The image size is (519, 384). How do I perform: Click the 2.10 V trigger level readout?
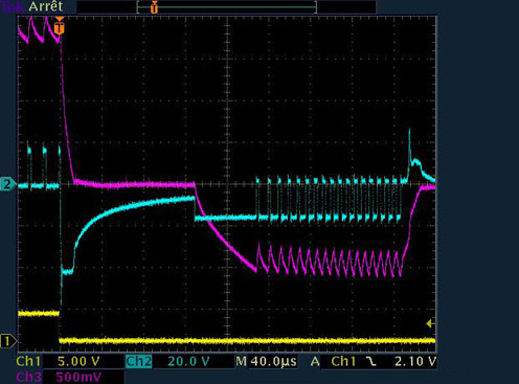click(415, 362)
